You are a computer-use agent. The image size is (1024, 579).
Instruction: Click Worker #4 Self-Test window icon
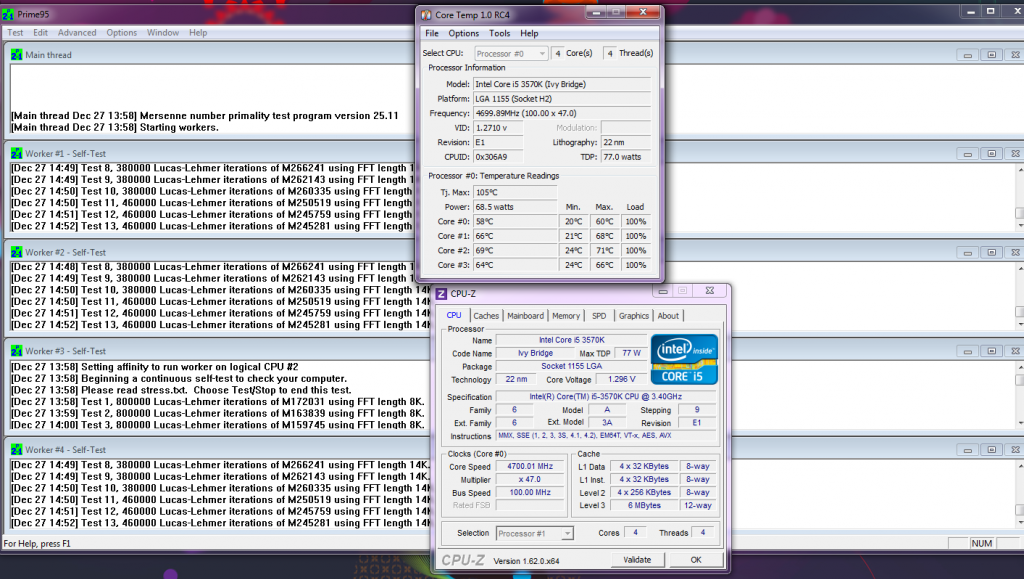[x=16, y=450]
